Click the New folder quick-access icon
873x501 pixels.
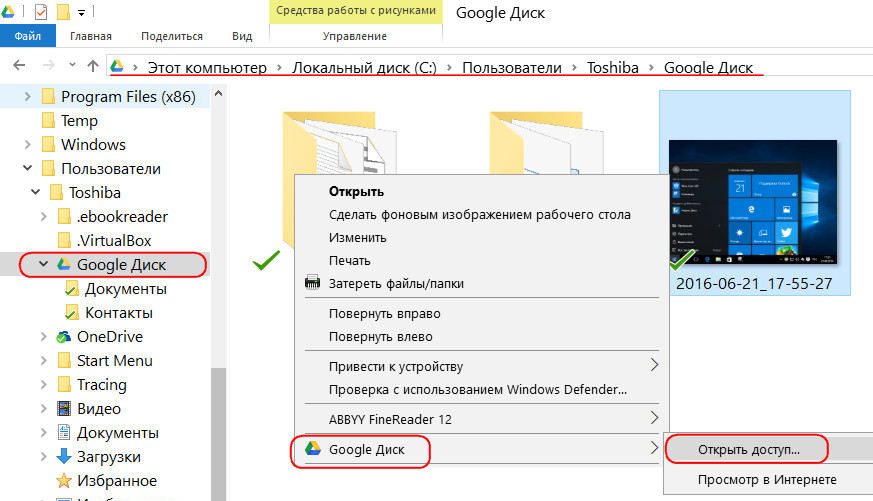63,11
